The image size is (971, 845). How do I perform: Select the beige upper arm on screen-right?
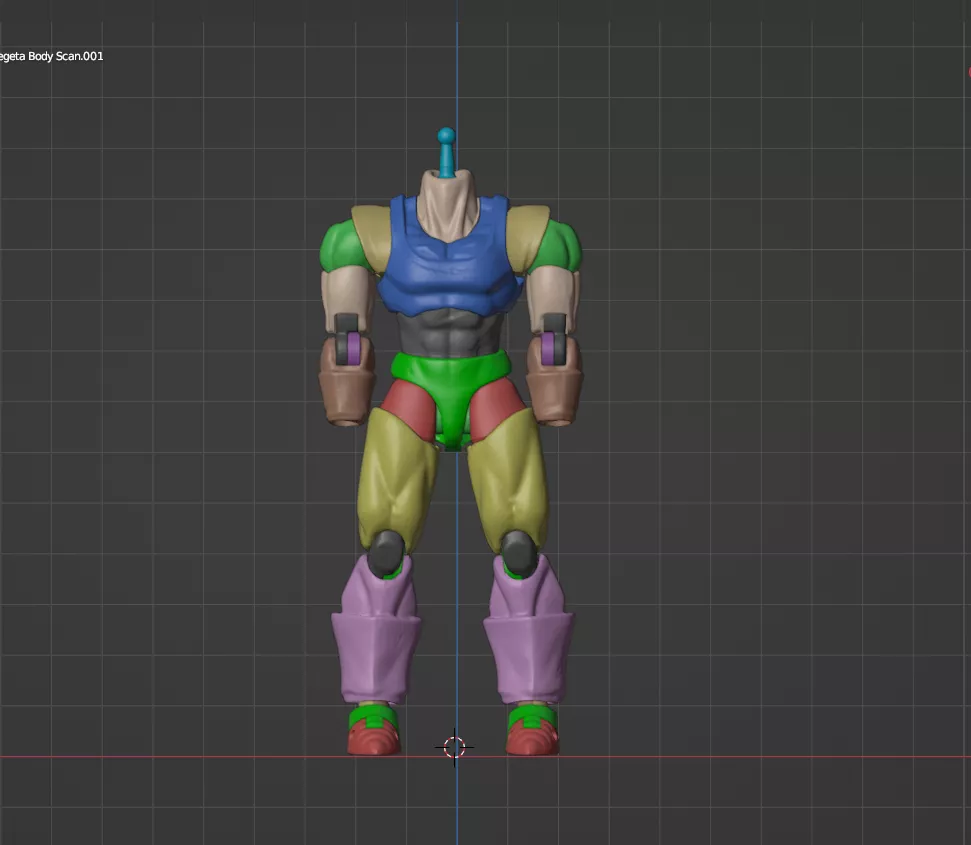click(x=552, y=294)
